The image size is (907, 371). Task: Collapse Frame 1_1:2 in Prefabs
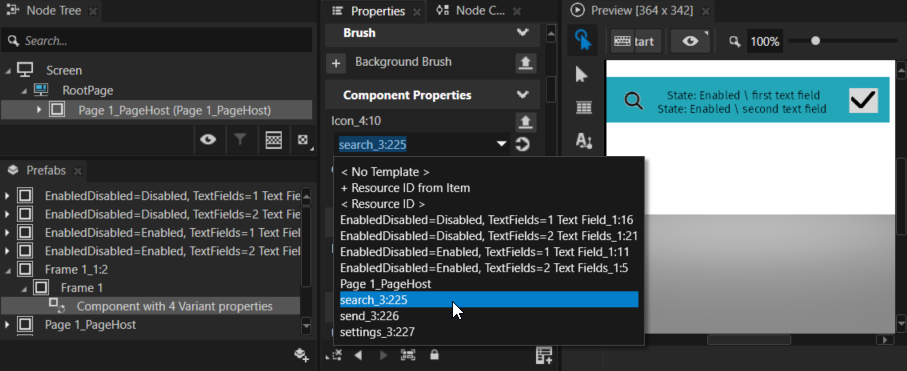8,270
